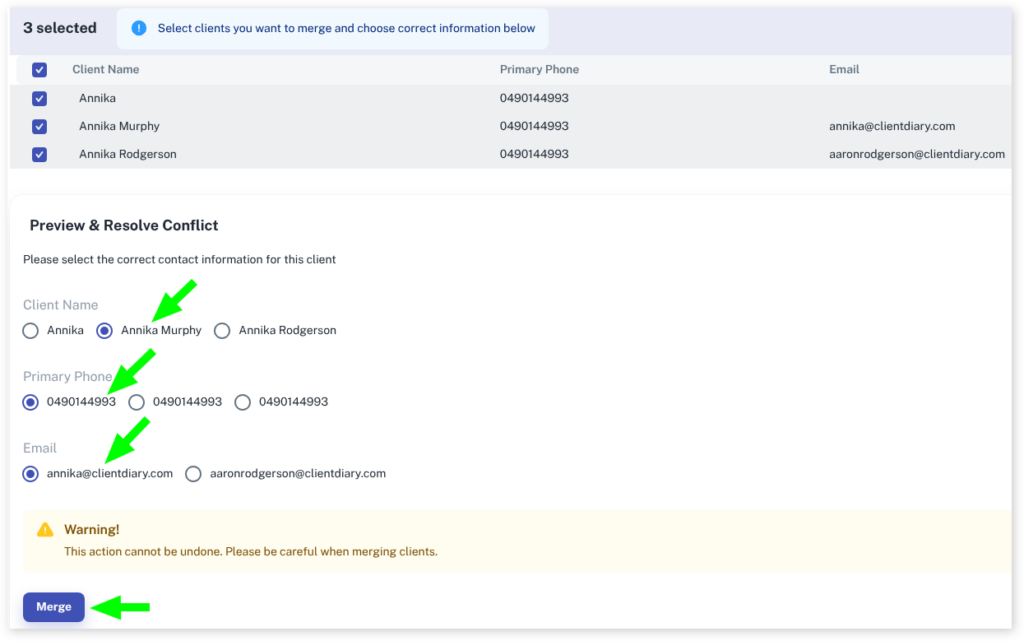Click the Primary Phone column header

tap(539, 70)
